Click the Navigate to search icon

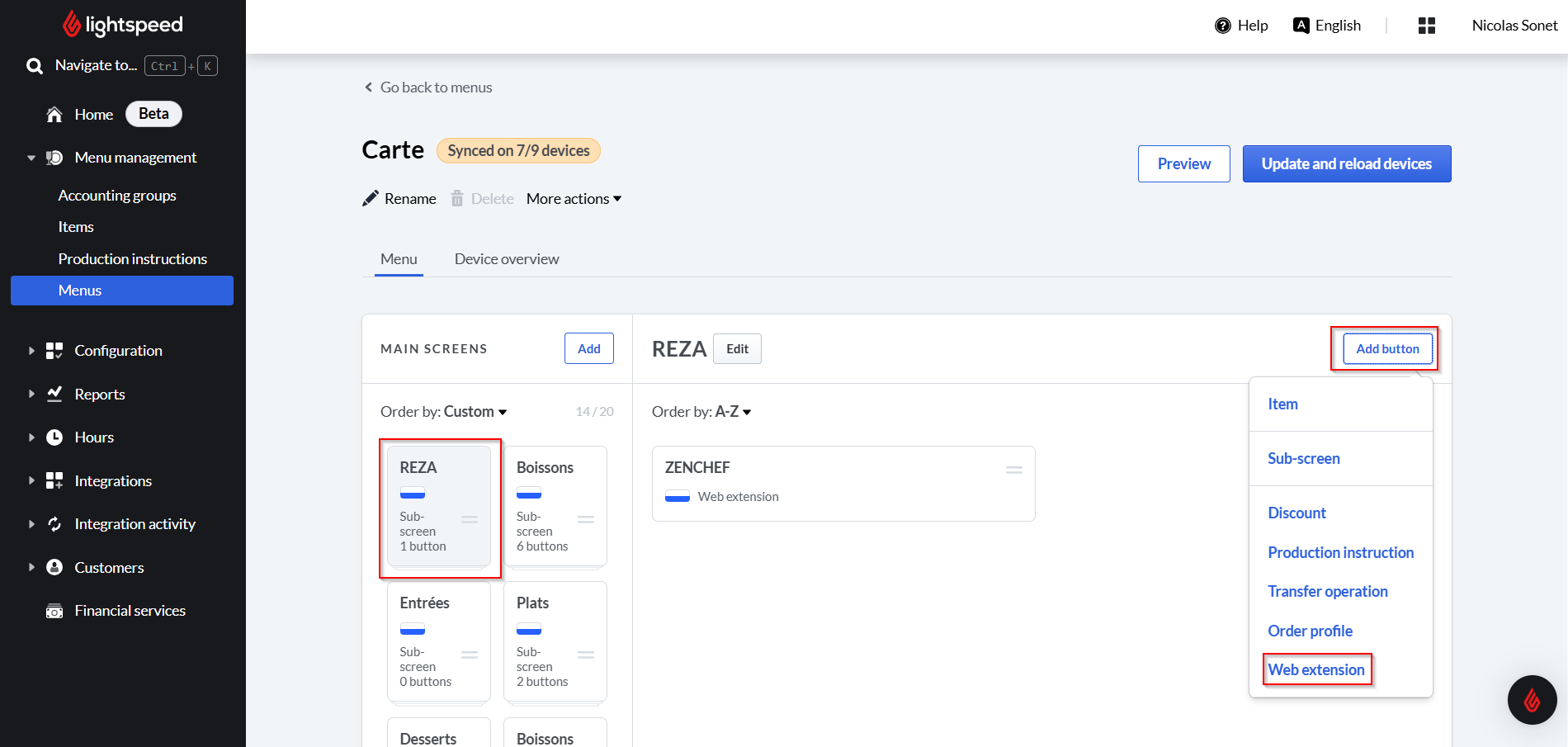[x=35, y=66]
